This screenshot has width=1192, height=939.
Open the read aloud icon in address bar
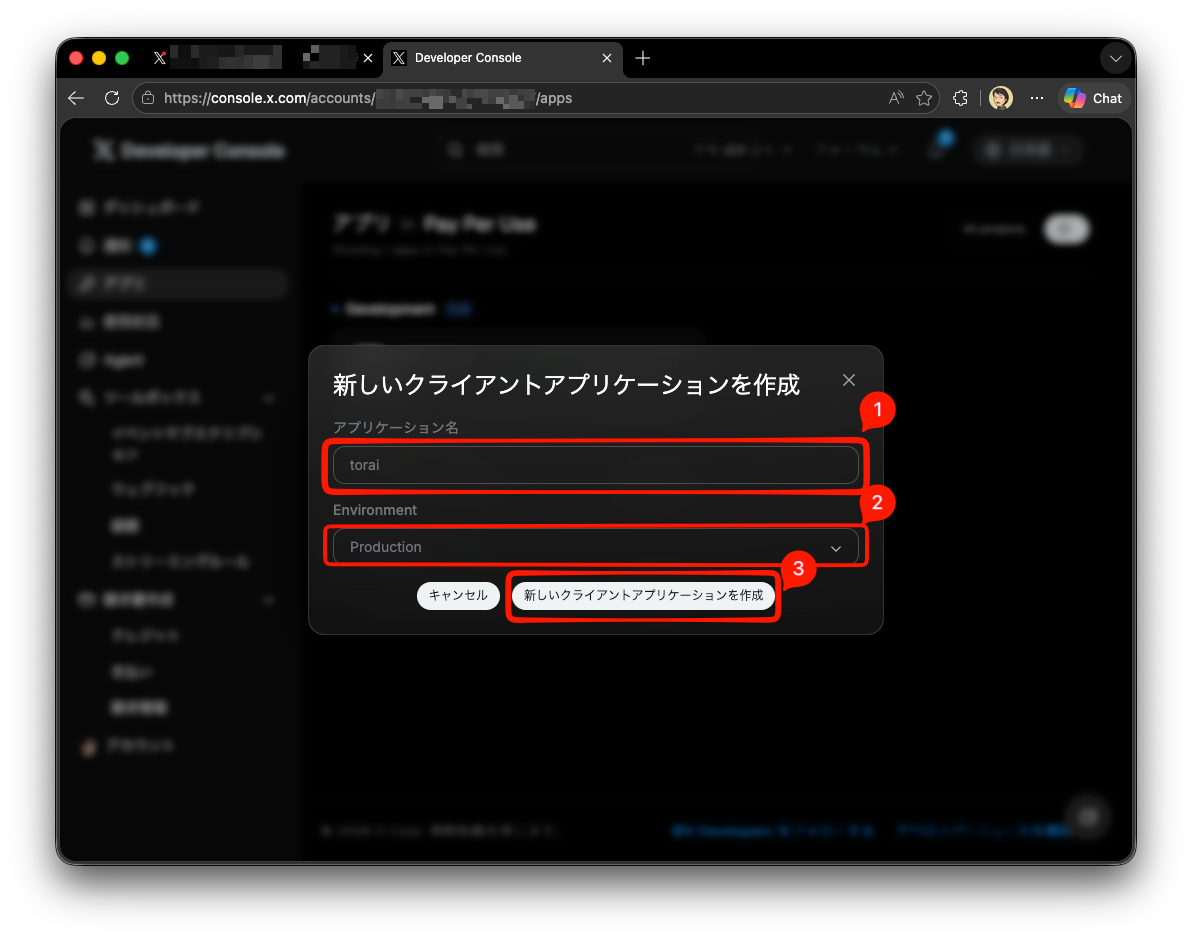(x=896, y=98)
